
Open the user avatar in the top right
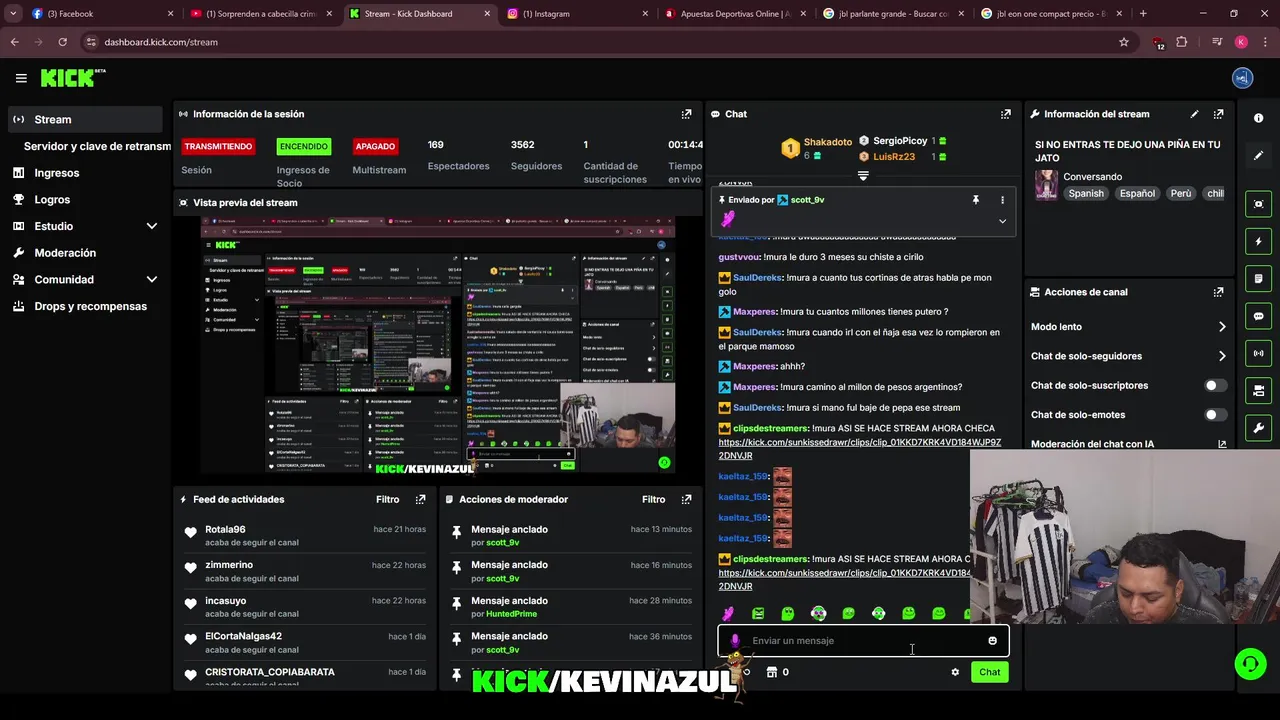(1242, 78)
